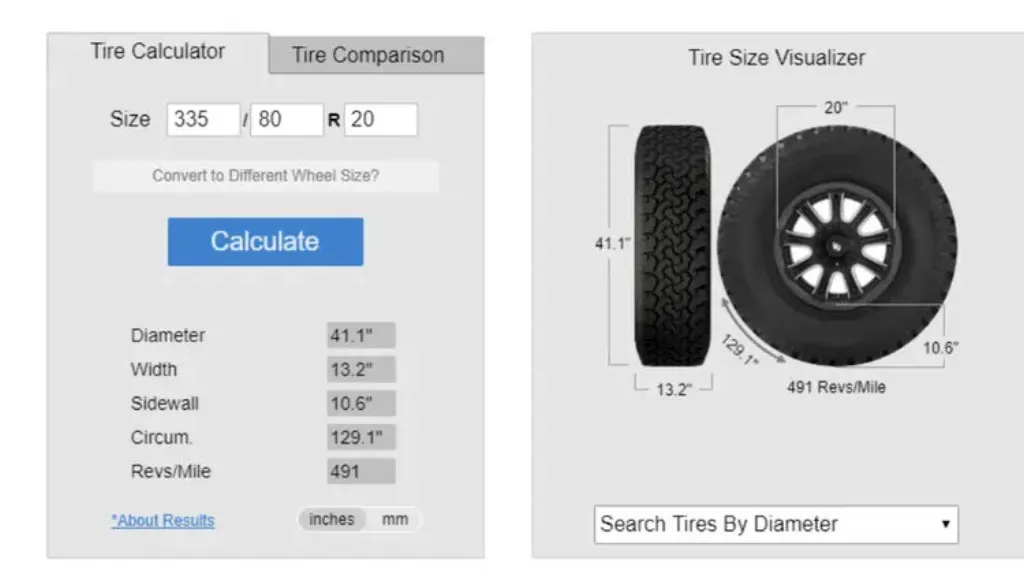
Task: Open the Convert to Different Wheel Size option
Action: (265, 176)
